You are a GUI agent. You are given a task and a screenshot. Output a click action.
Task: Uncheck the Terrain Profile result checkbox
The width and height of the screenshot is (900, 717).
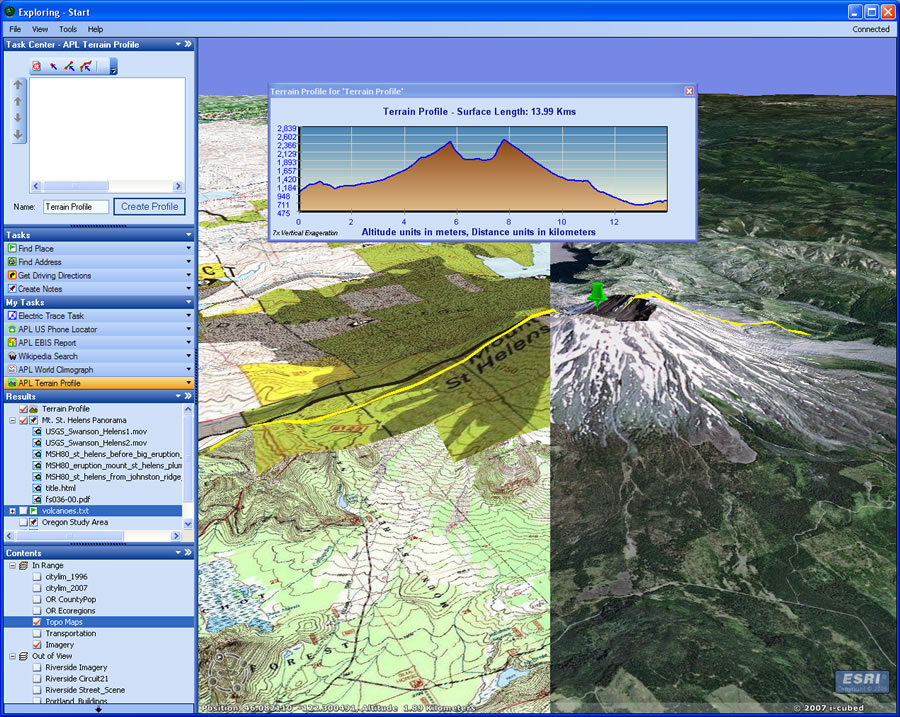(x=24, y=409)
